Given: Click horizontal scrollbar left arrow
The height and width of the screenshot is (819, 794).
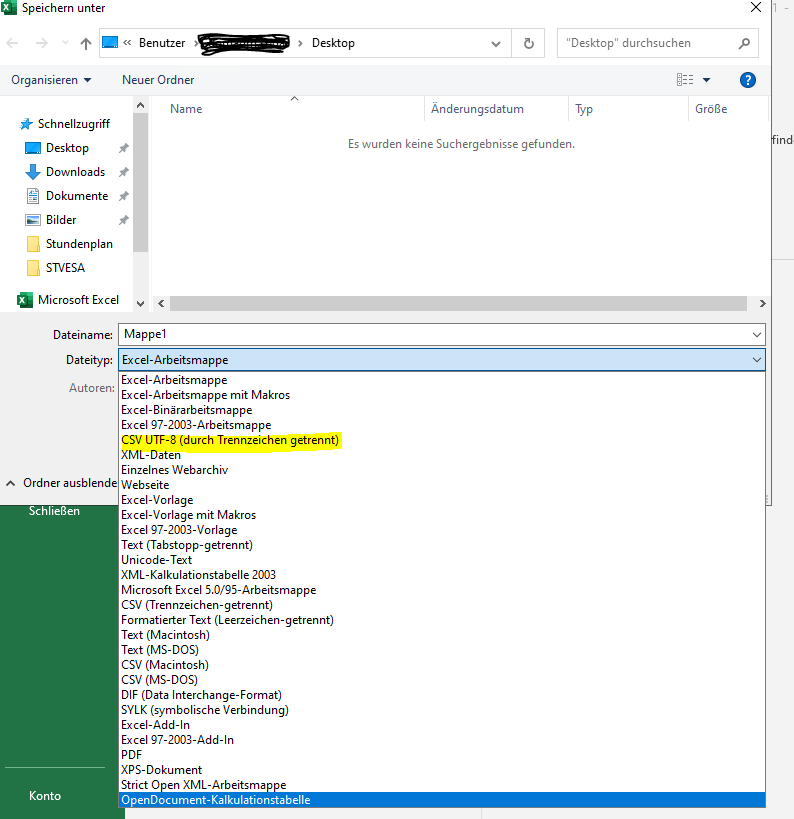Looking at the screenshot, I should click(161, 303).
